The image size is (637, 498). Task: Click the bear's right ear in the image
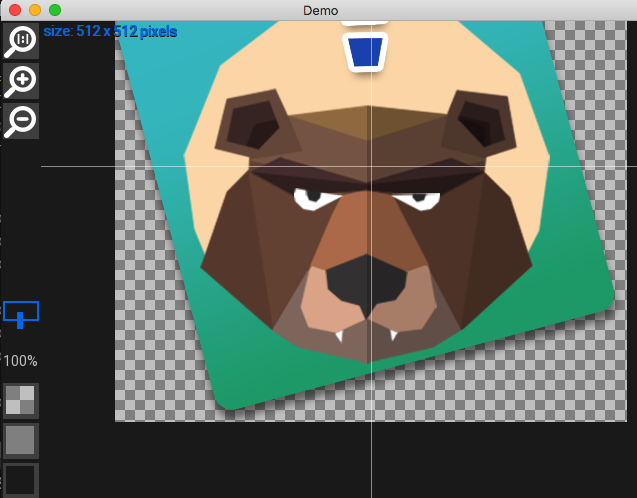(480, 122)
